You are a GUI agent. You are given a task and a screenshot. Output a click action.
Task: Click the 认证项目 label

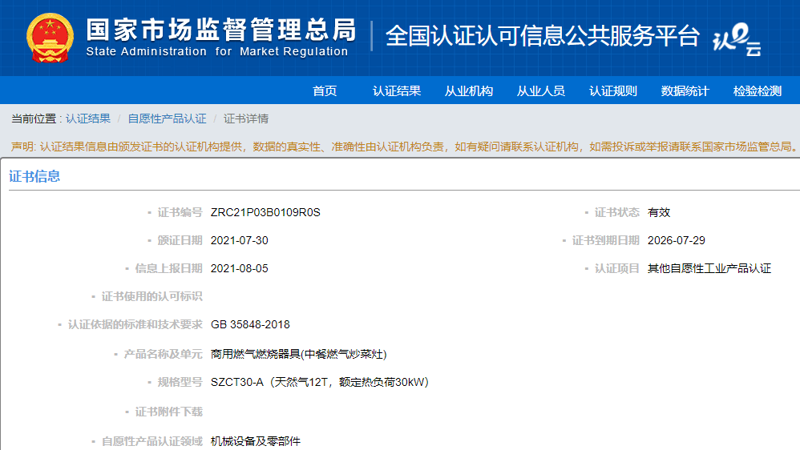coord(616,268)
